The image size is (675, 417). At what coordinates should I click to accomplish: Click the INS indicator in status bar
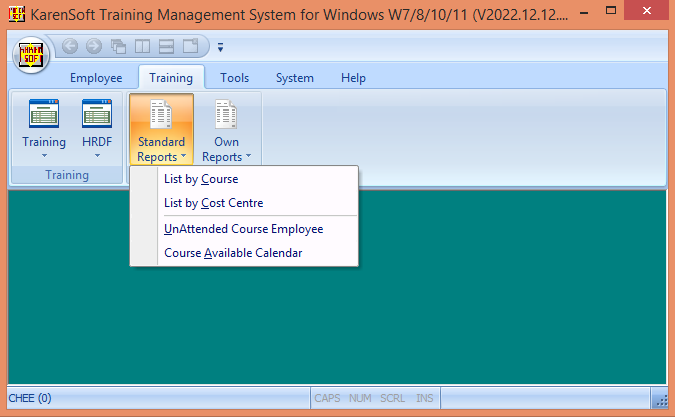coord(424,398)
